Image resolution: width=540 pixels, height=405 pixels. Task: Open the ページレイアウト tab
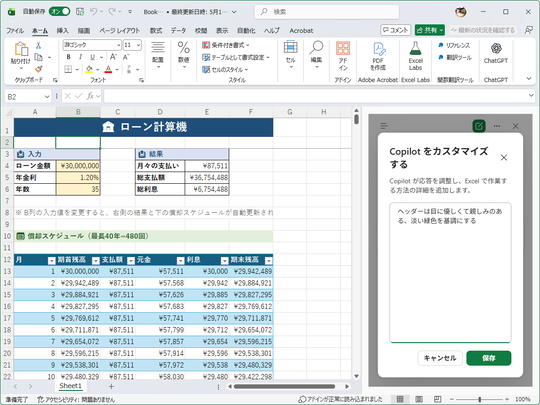[x=120, y=31]
